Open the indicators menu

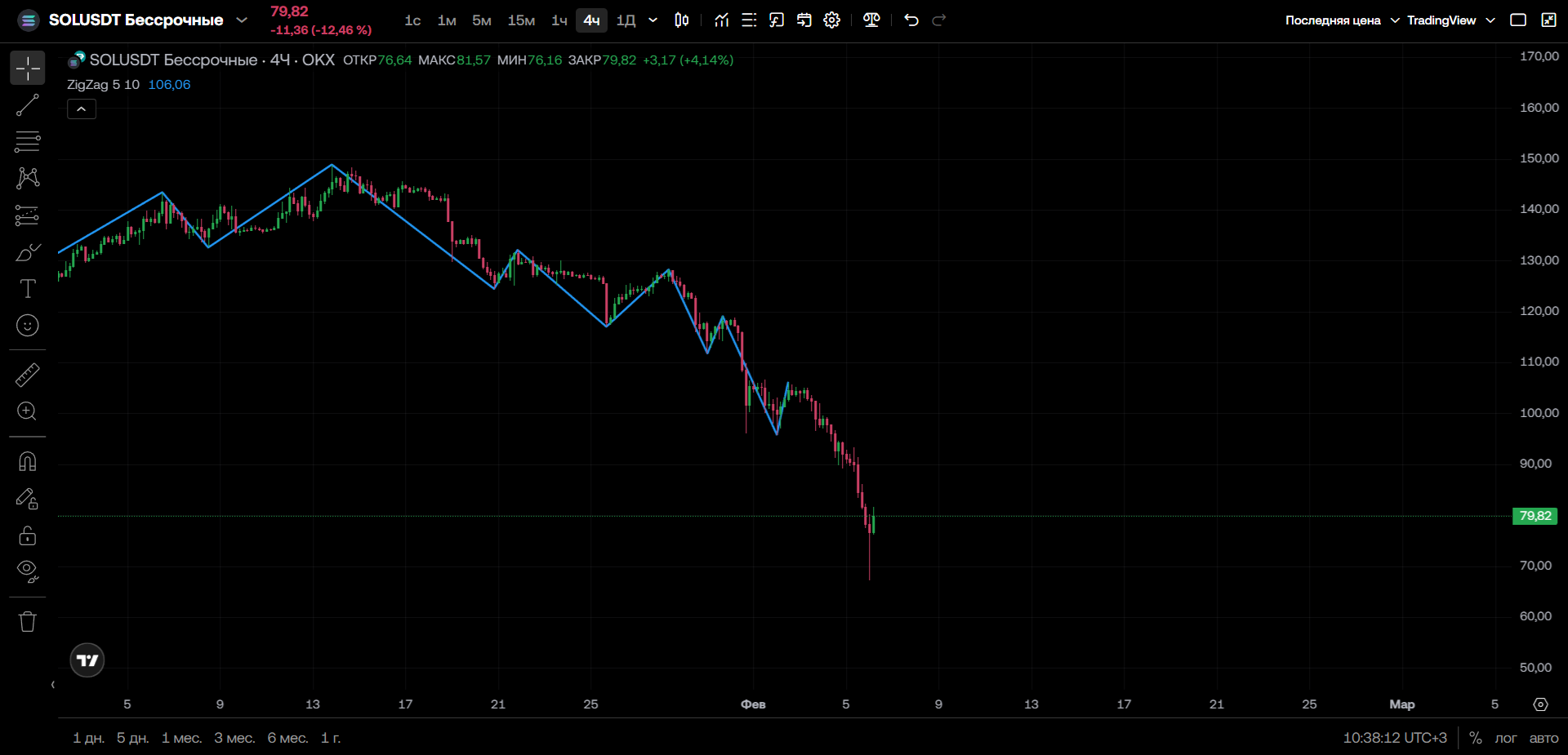pos(722,20)
